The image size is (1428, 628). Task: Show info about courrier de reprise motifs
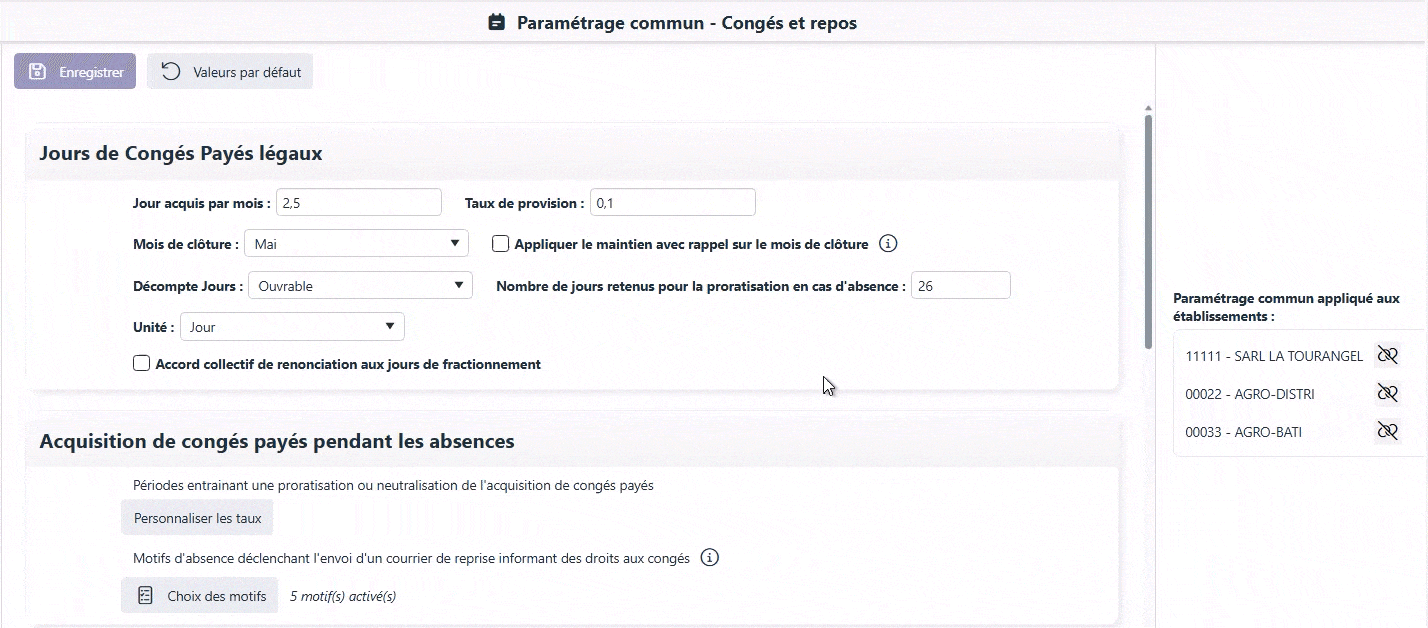710,557
